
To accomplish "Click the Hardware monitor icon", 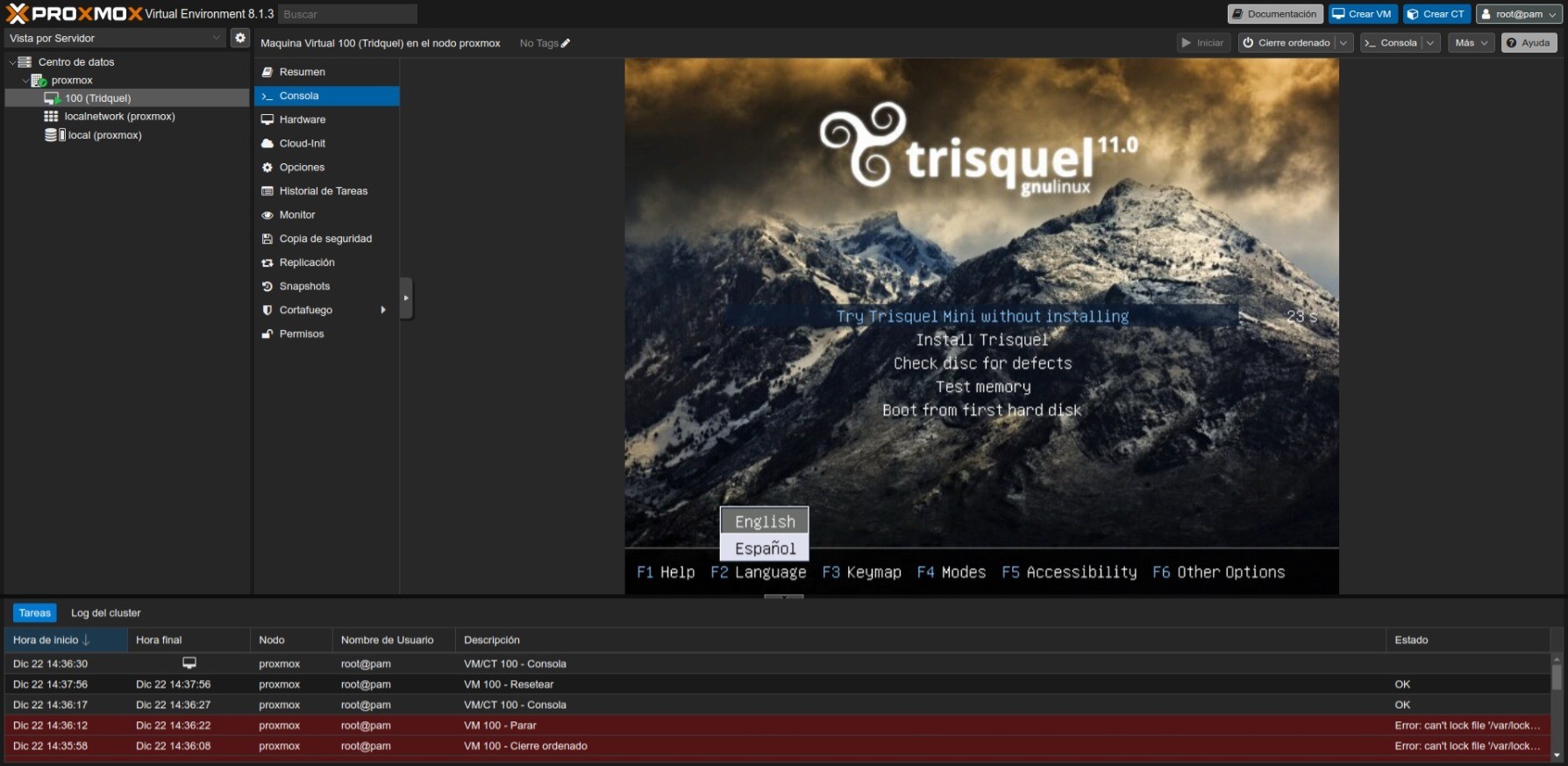I will [267, 119].
